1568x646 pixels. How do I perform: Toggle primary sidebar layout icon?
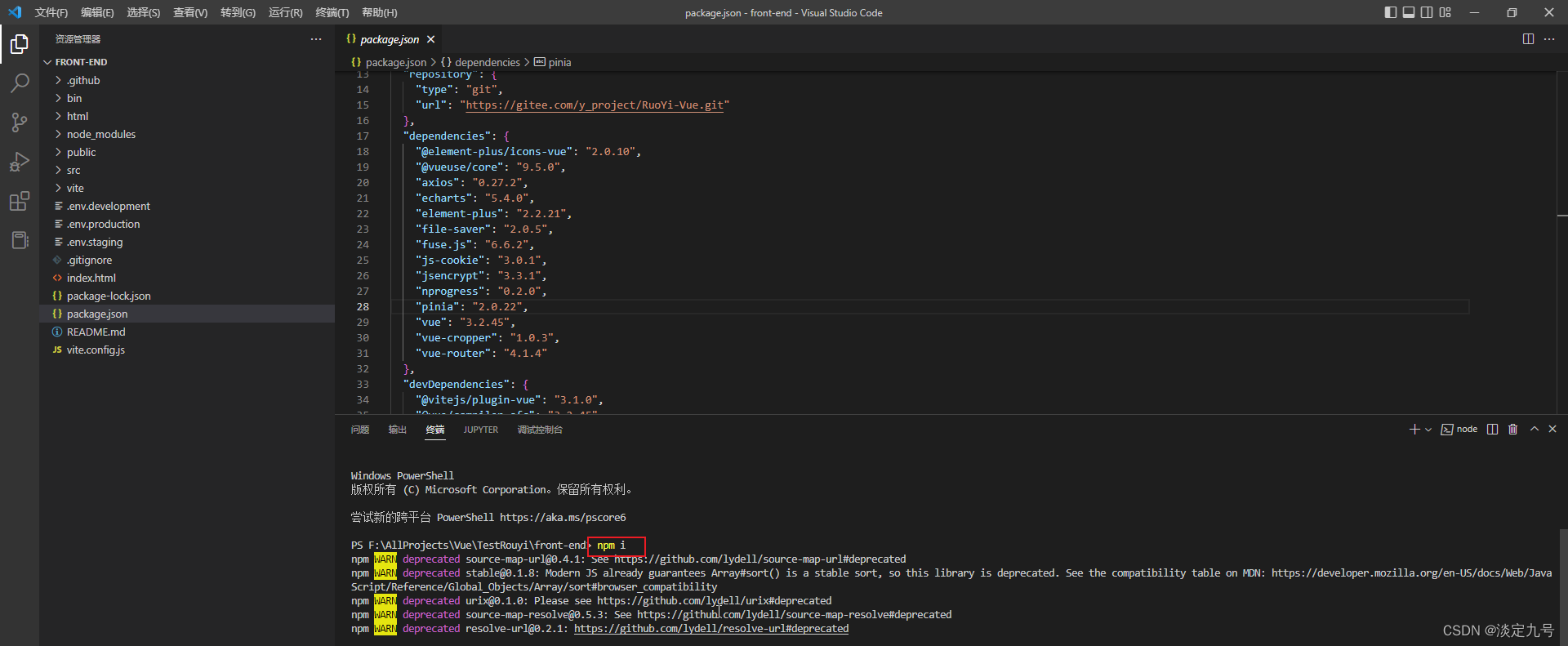(1391, 12)
